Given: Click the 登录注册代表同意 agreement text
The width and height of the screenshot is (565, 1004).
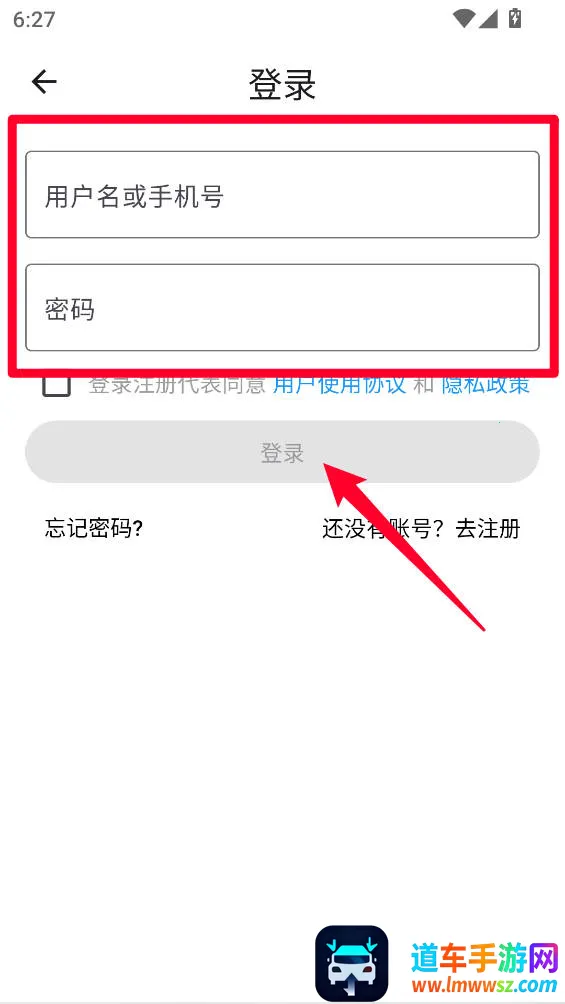Looking at the screenshot, I should [177, 385].
